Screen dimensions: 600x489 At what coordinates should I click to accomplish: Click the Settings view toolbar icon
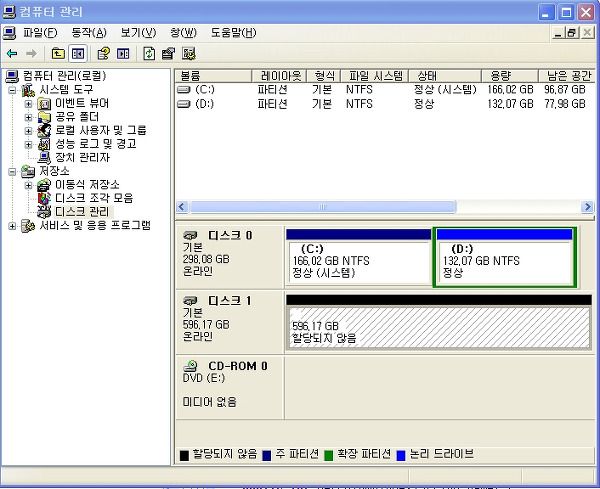189,54
